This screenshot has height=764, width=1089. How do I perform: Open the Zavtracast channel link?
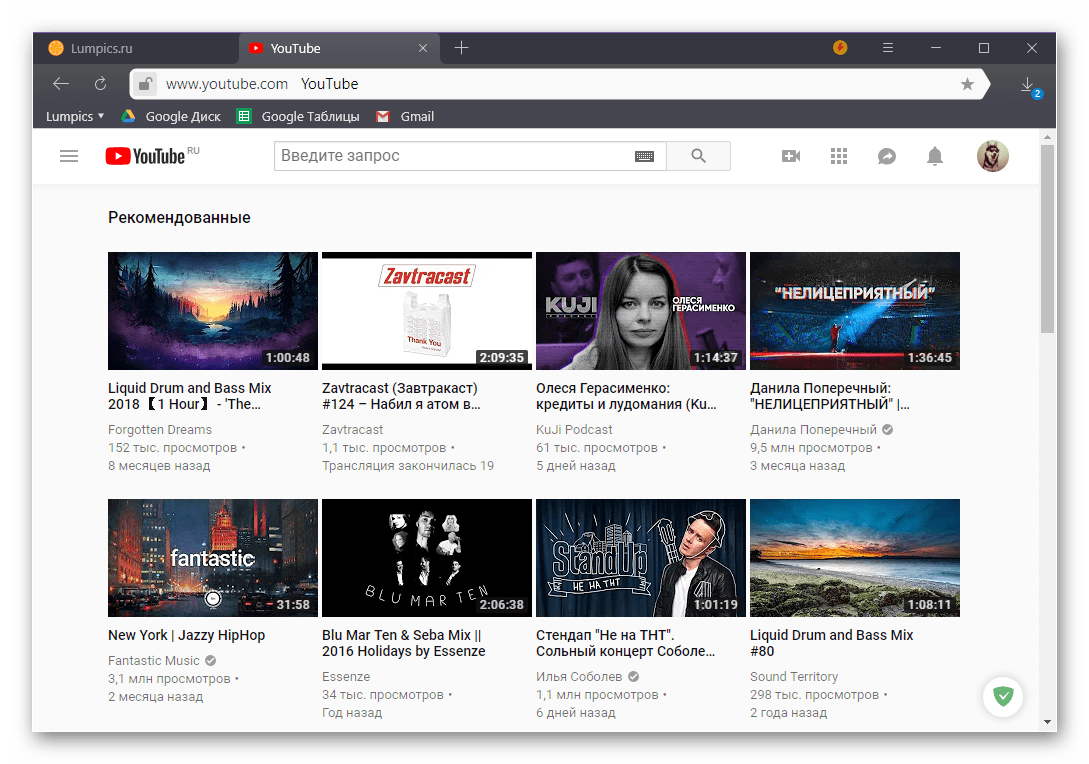(x=352, y=429)
